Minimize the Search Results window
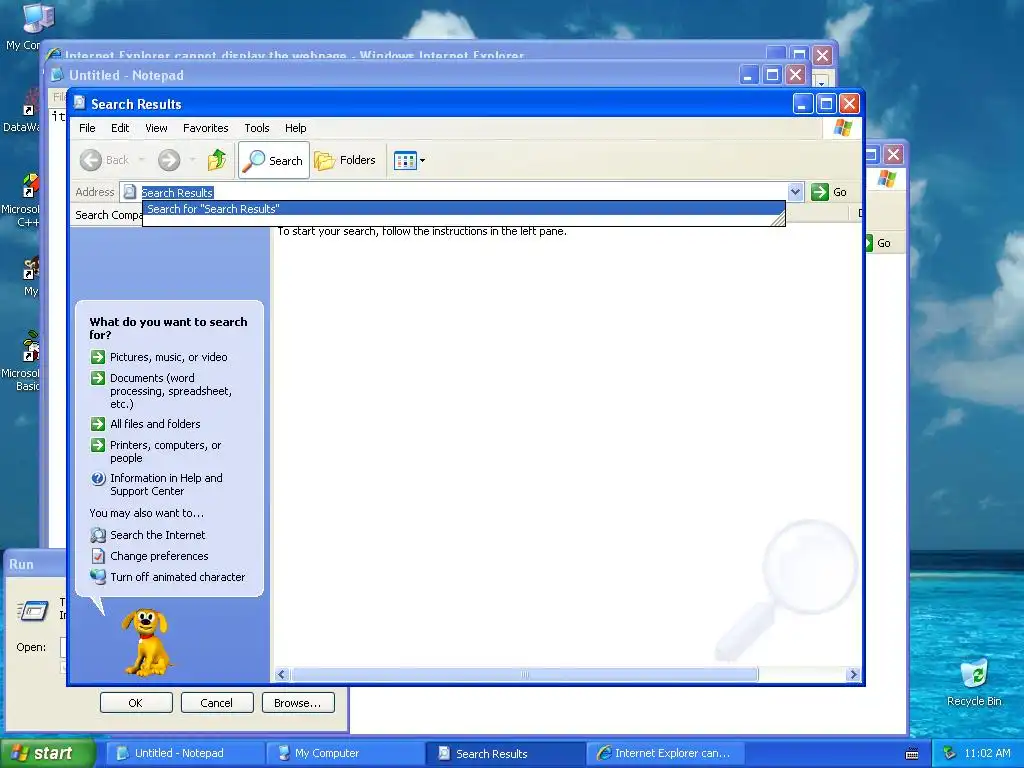This screenshot has width=1024, height=768. (803, 103)
